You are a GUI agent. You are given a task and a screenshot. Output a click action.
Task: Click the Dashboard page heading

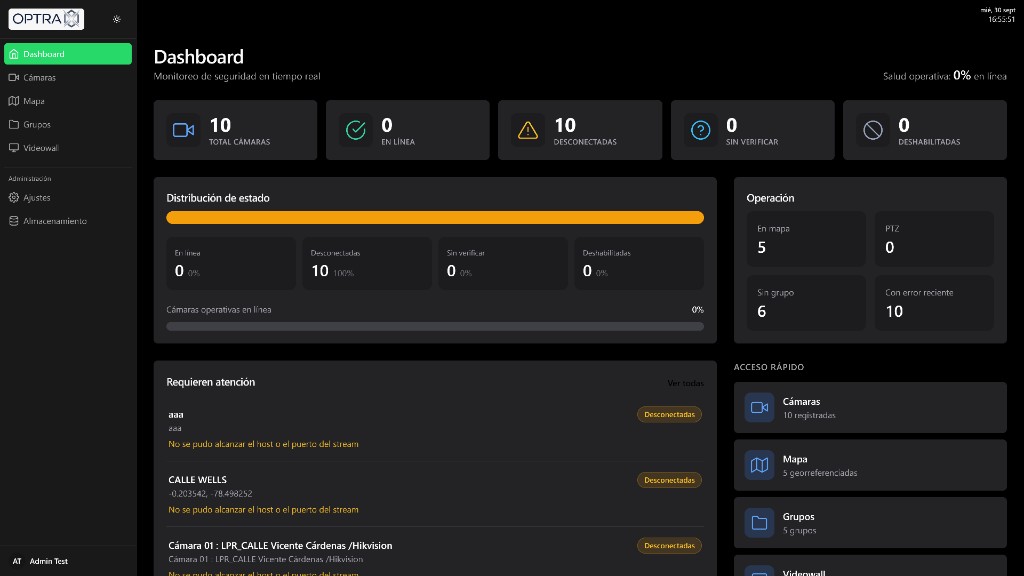pos(199,57)
